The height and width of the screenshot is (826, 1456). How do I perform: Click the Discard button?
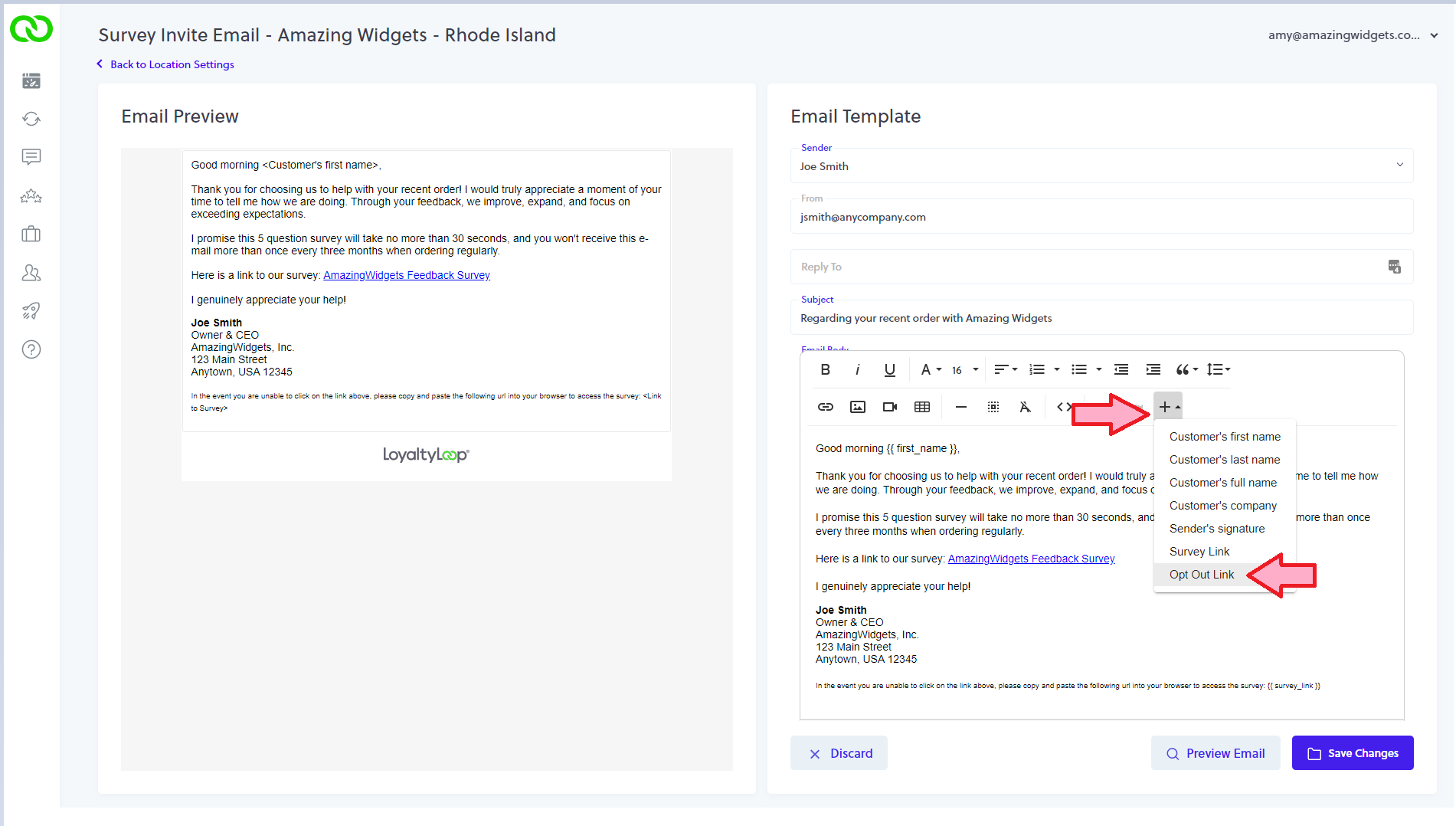pyautogui.click(x=839, y=753)
